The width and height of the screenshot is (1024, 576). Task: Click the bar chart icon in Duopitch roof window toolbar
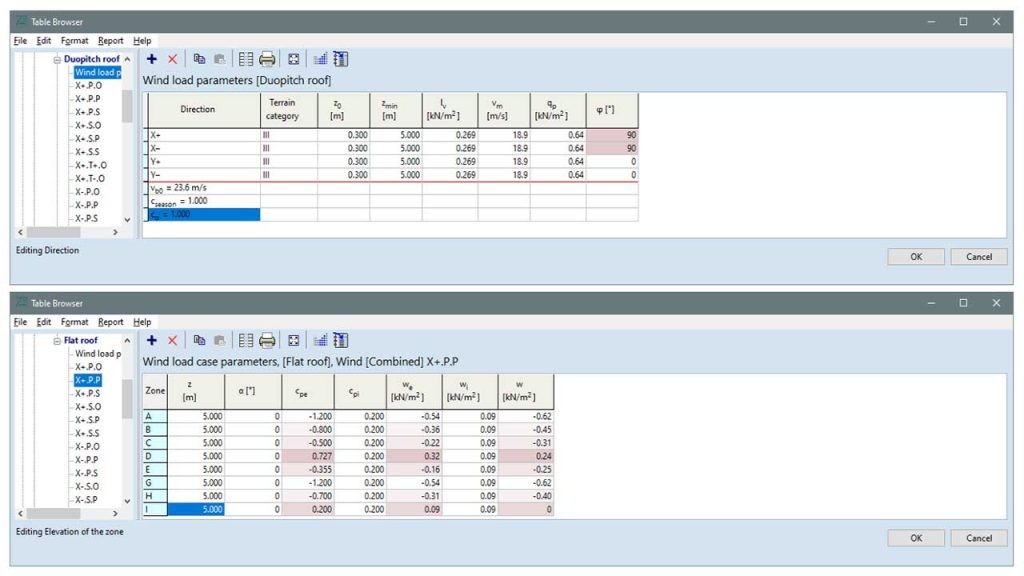[321, 60]
